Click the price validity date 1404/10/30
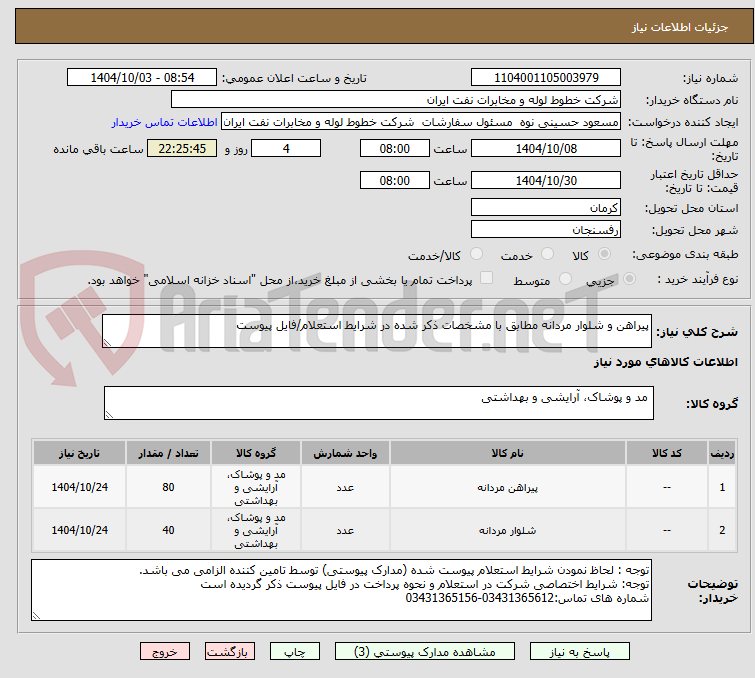The height and width of the screenshot is (678, 755). (x=546, y=181)
